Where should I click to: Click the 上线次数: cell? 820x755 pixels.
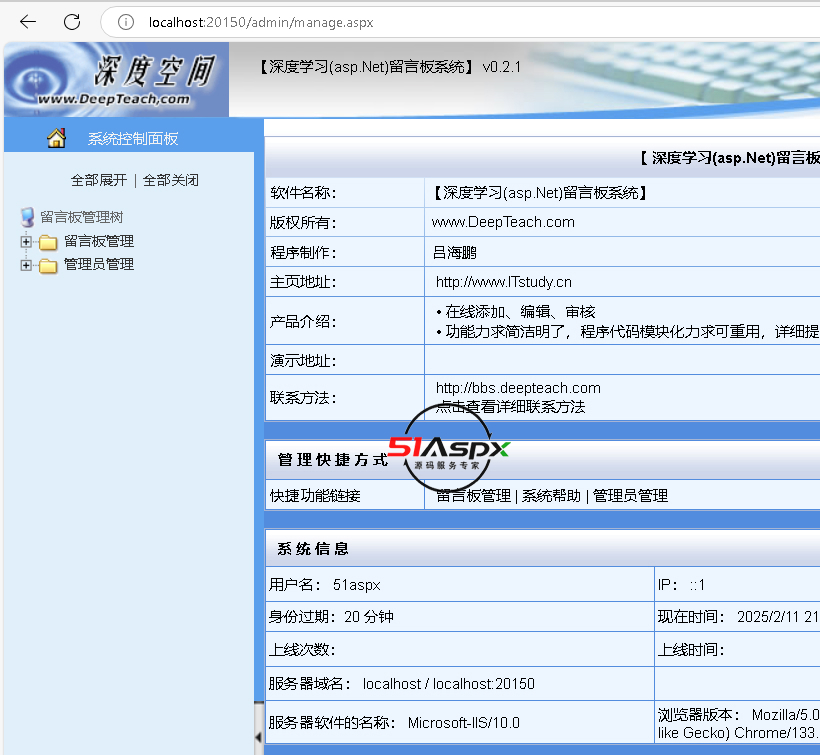point(460,649)
